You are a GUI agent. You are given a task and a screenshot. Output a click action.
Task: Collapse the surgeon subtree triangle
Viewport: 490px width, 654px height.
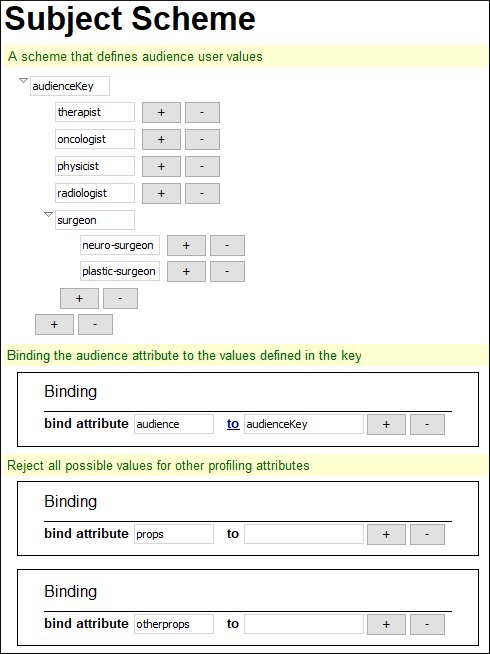point(48,214)
